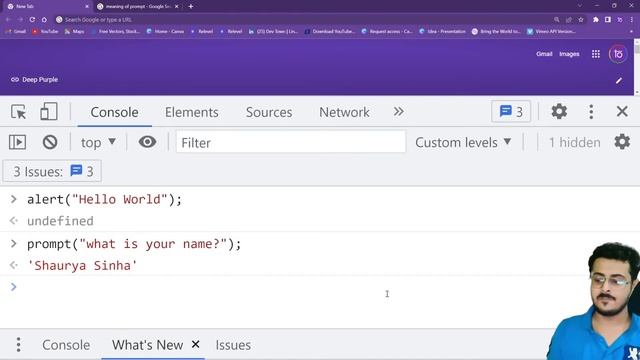640x360 pixels.
Task: Expand more DevTools tabs chevron
Action: [398, 112]
